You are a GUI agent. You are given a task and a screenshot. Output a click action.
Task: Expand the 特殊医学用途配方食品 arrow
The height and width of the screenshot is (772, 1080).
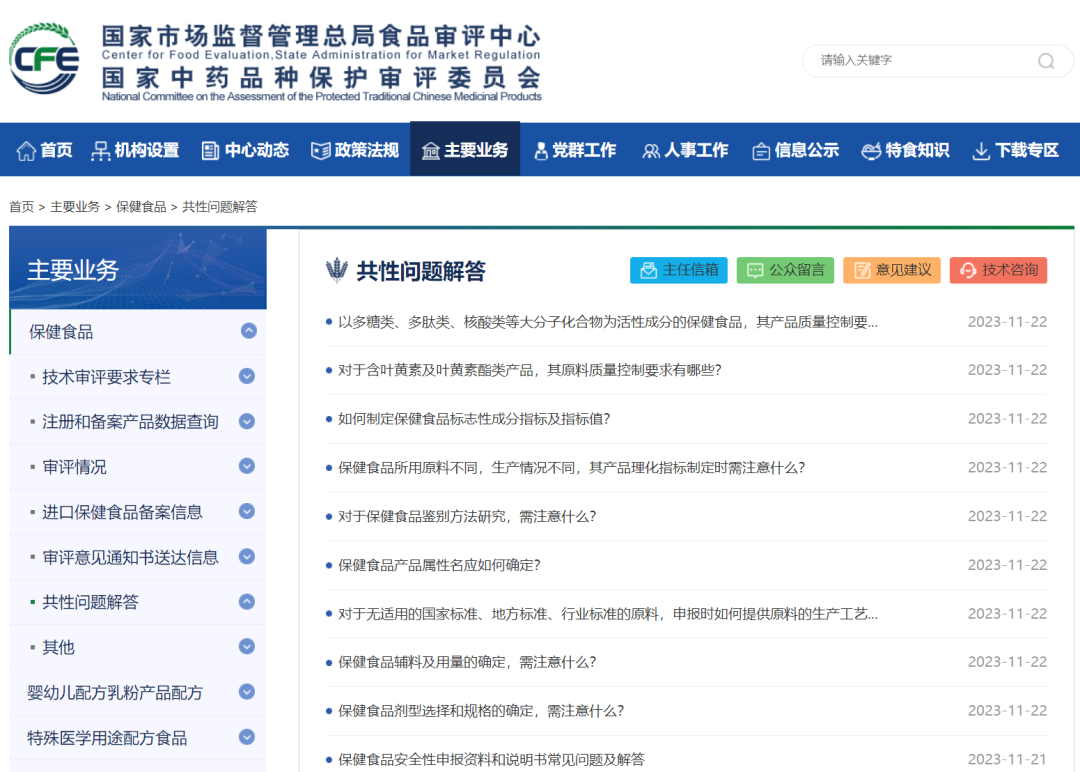click(x=247, y=737)
